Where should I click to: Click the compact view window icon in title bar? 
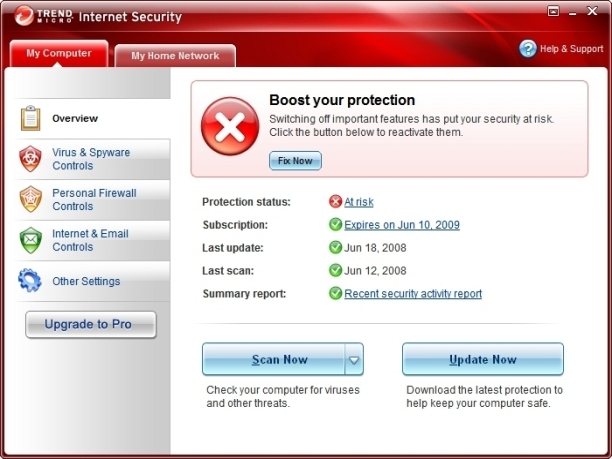[553, 11]
